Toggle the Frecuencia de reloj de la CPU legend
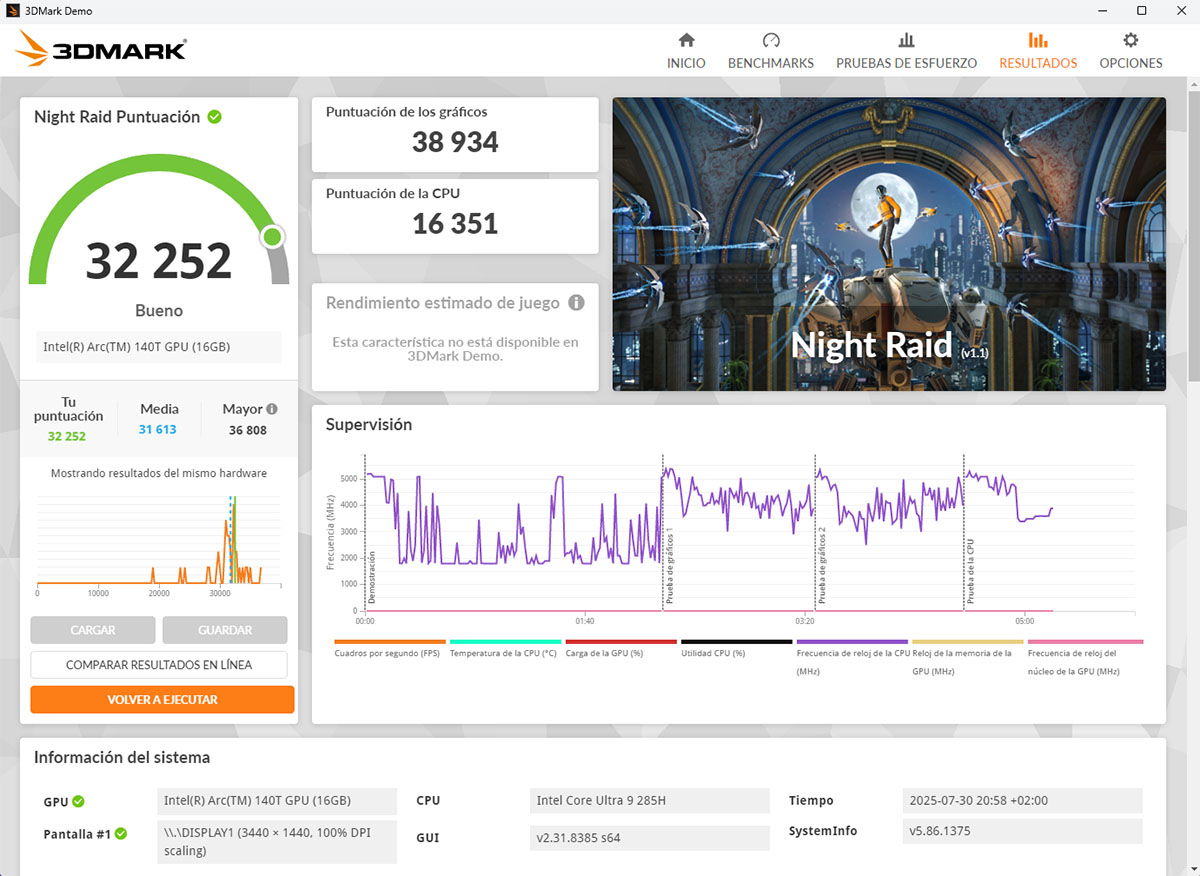Viewport: 1200px width, 876px height. (852, 657)
